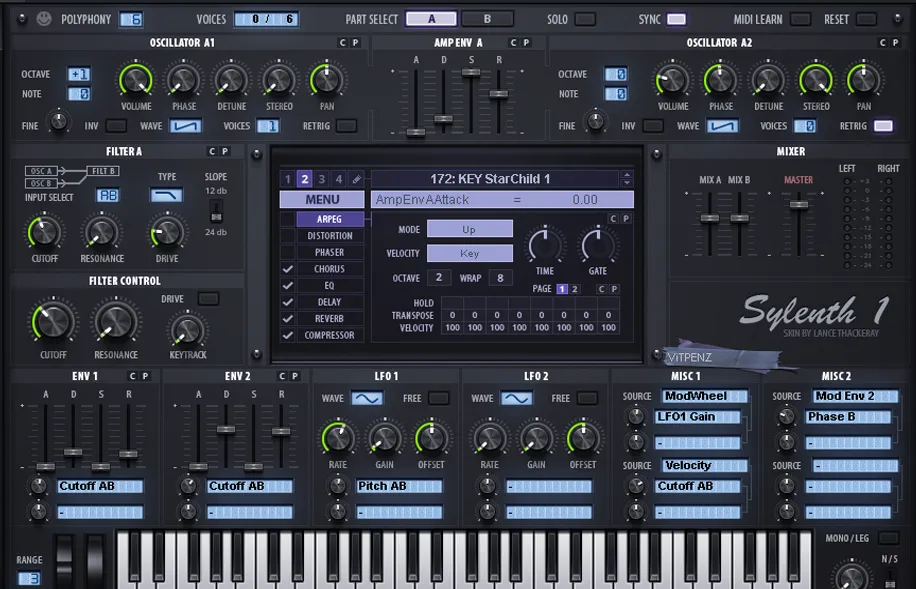Image resolution: width=916 pixels, height=589 pixels.
Task: Click the smiley face icon near Polyphony
Action: [x=44, y=19]
